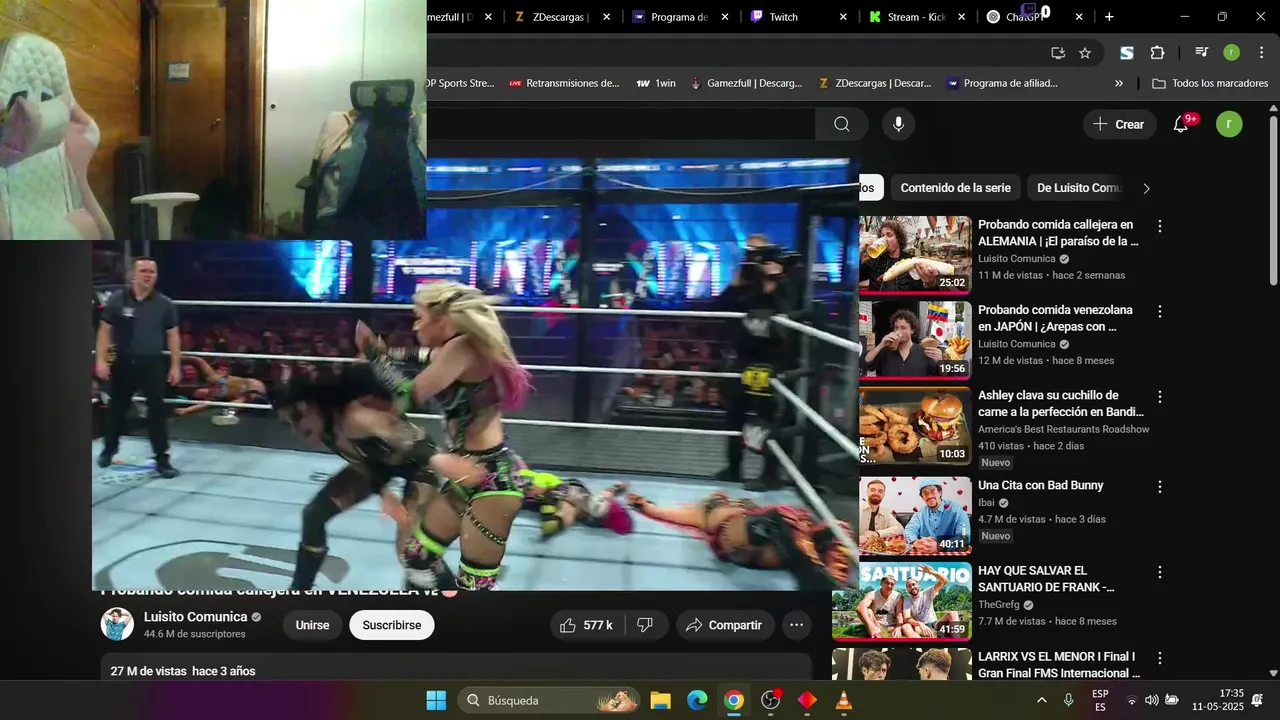1280x720 pixels.
Task: Bookmark this page with the star icon
Action: tap(1085, 53)
